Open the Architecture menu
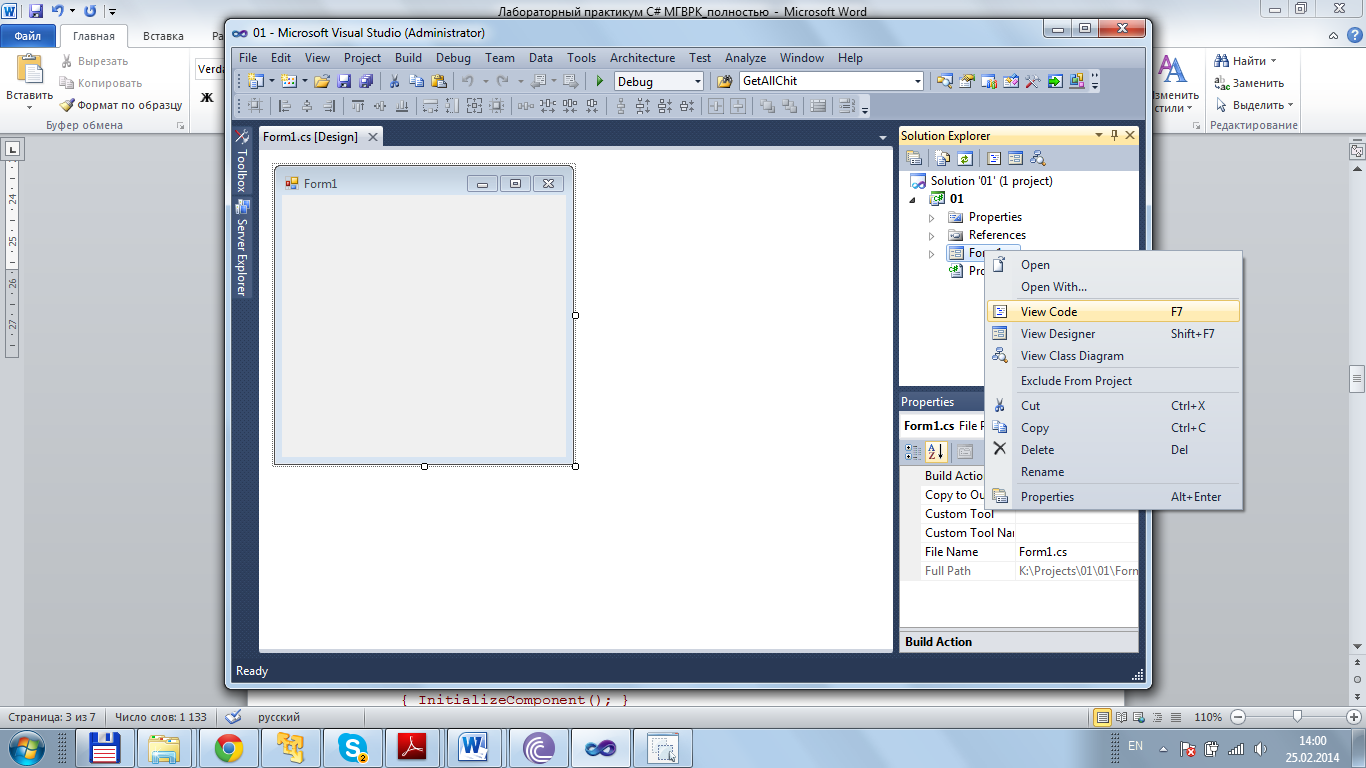Viewport: 1366px width, 768px height. coord(642,58)
